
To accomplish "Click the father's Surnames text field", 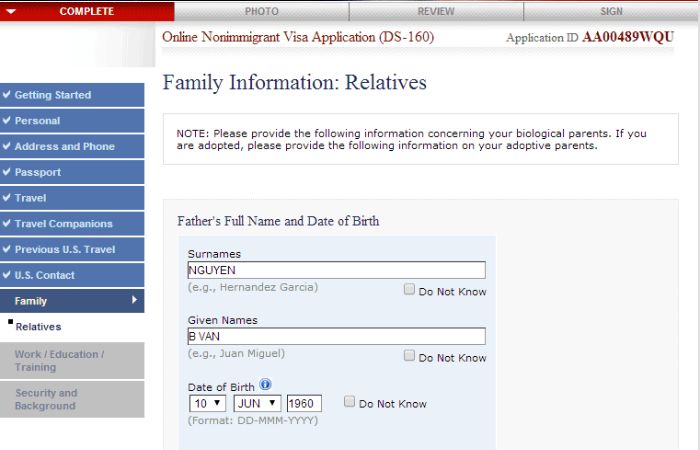I will click(336, 270).
